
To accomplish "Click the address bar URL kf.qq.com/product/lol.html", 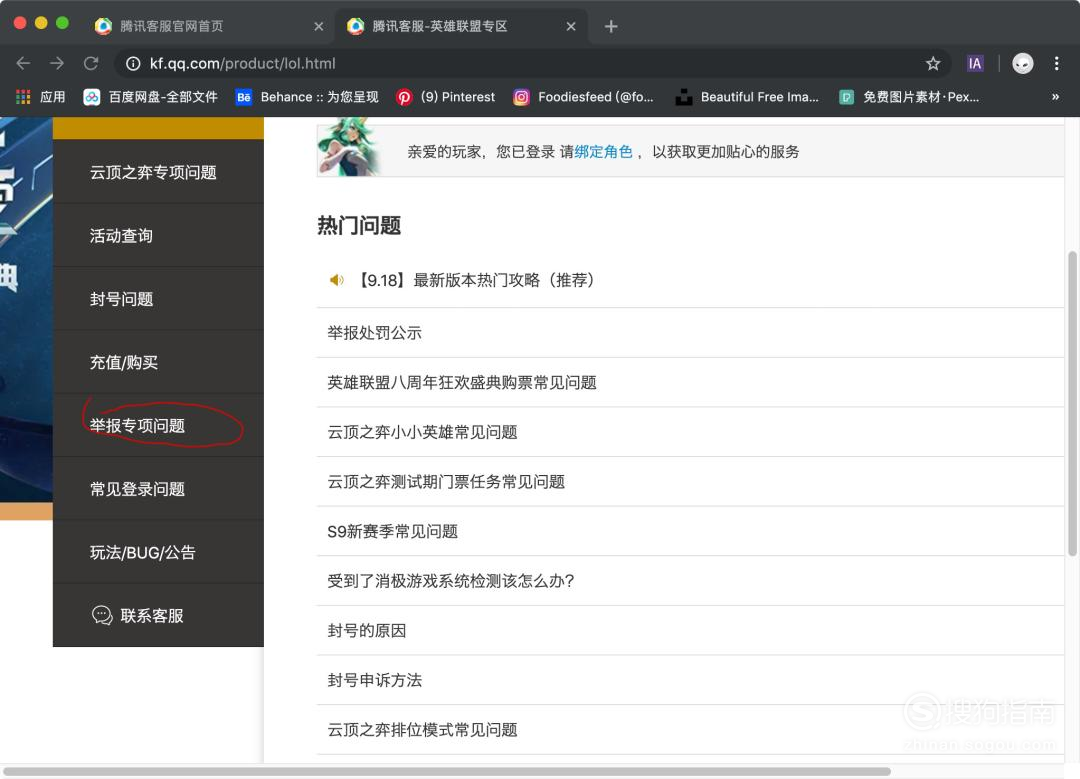I will pyautogui.click(x=242, y=63).
